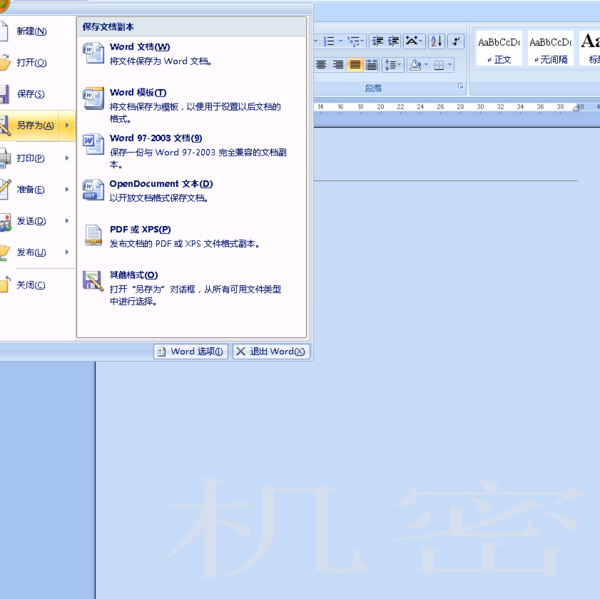Expand numbered list dropdown arrow
600x599 pixels.
[x=341, y=41]
